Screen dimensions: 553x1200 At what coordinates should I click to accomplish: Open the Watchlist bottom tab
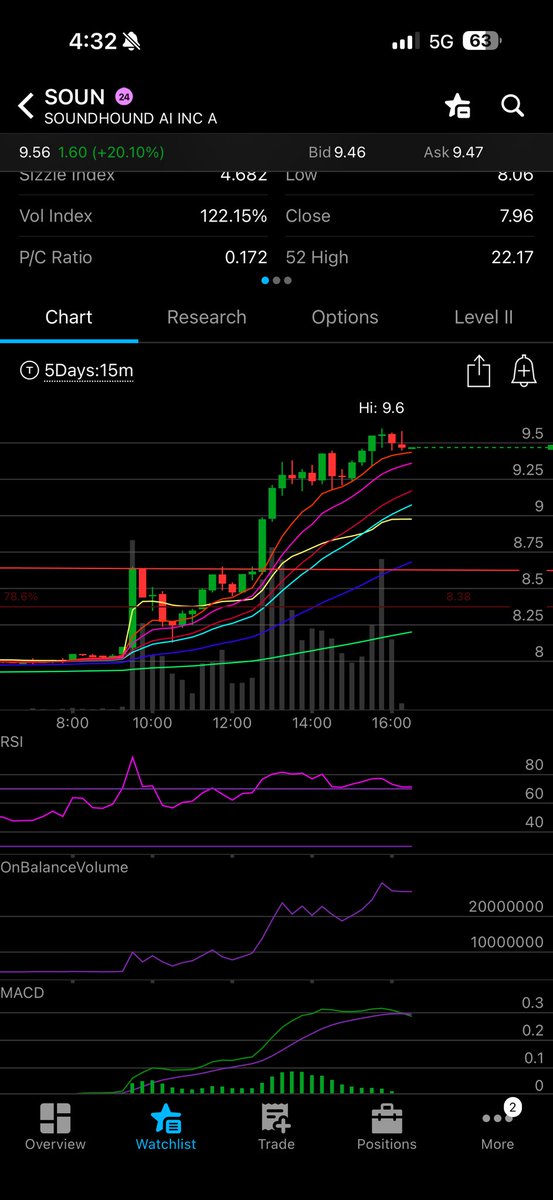pyautogui.click(x=166, y=1129)
